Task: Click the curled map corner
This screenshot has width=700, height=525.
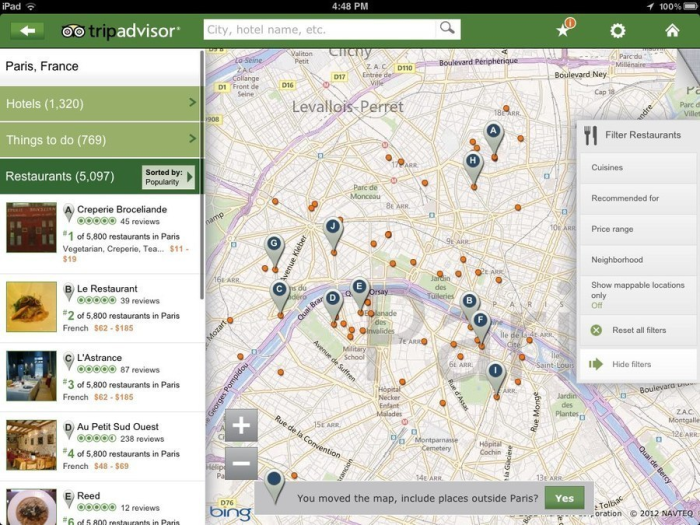Action: click(x=688, y=67)
